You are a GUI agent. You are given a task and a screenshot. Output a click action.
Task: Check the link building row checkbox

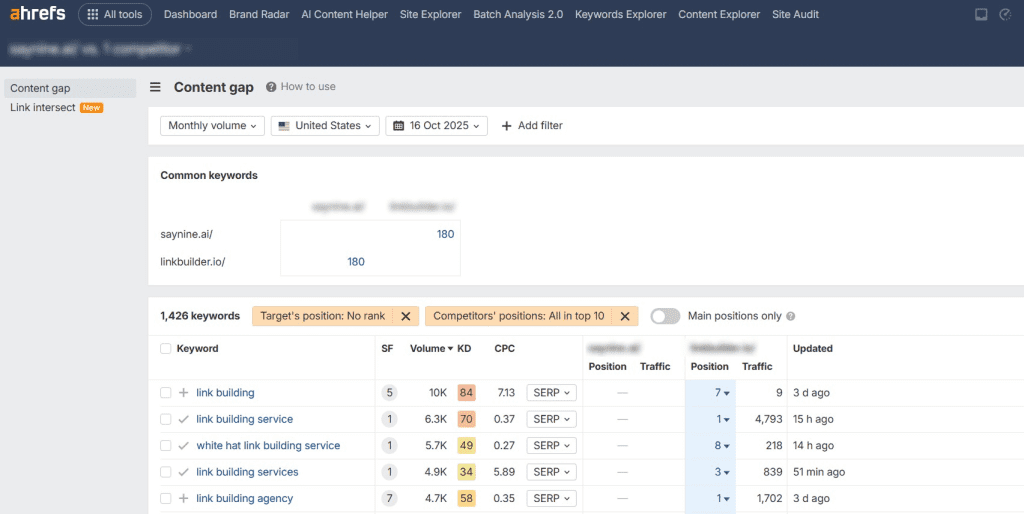click(165, 393)
